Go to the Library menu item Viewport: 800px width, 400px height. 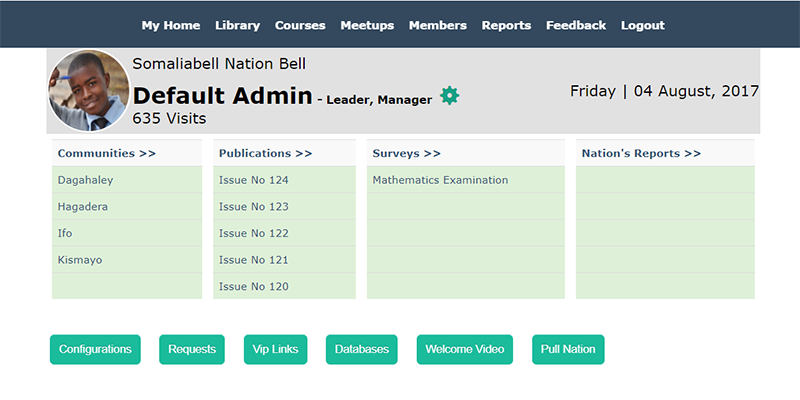pos(237,25)
